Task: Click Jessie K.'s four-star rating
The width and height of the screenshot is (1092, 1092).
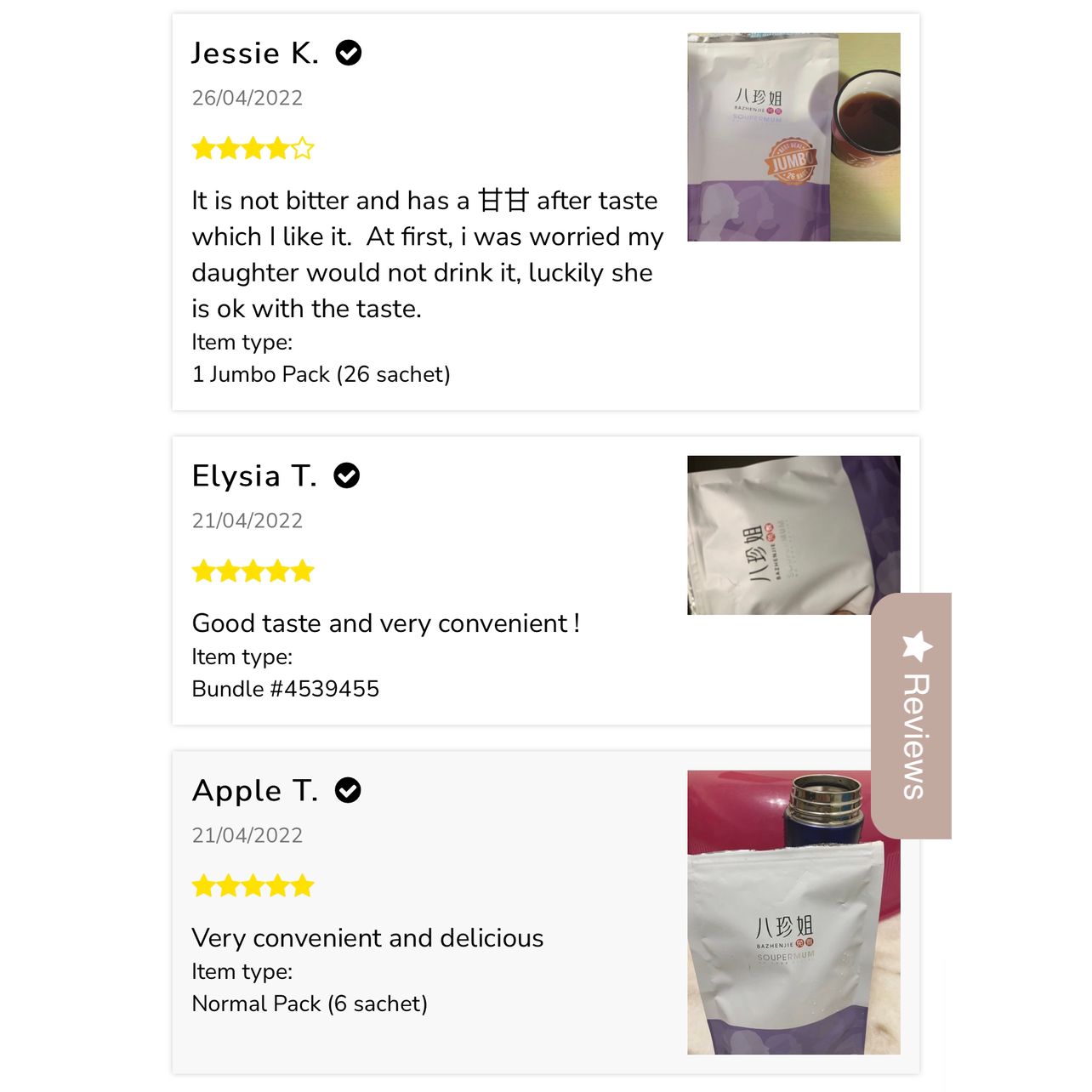Action: coord(253,149)
